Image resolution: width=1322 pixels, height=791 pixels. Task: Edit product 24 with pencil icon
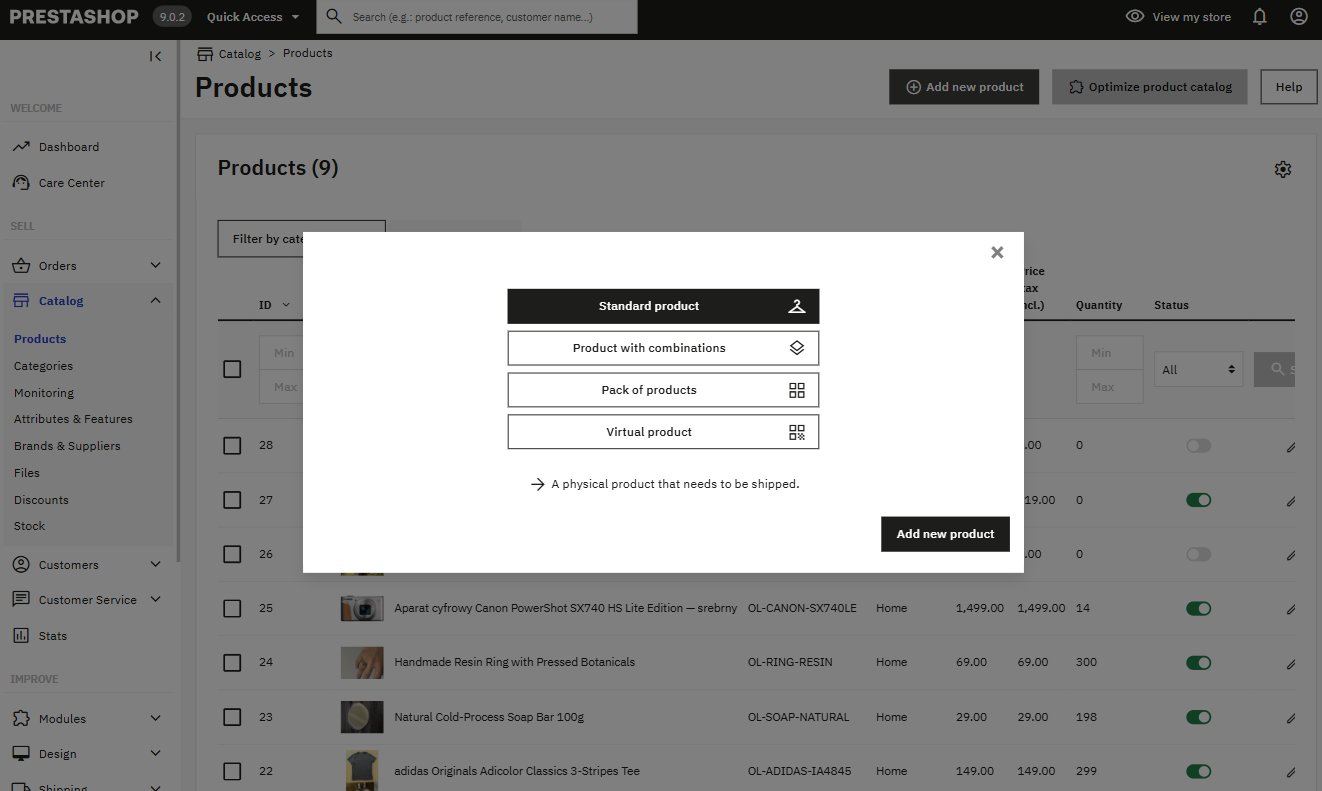click(1291, 663)
